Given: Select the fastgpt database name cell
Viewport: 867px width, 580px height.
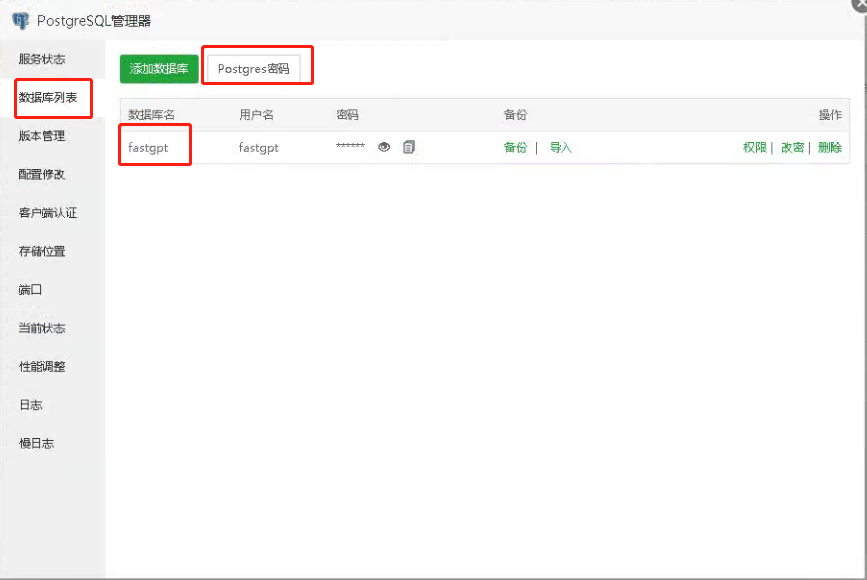Looking at the screenshot, I should point(148,148).
